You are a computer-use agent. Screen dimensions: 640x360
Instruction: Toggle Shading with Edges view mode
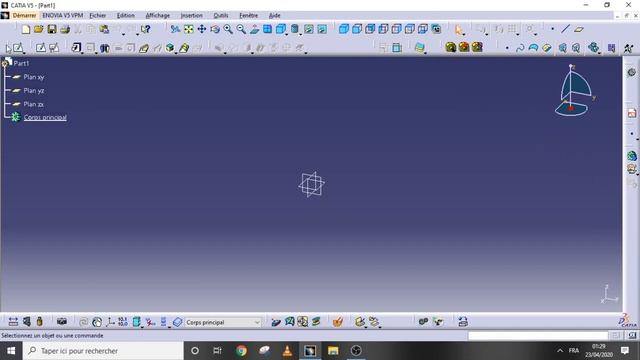click(357, 29)
